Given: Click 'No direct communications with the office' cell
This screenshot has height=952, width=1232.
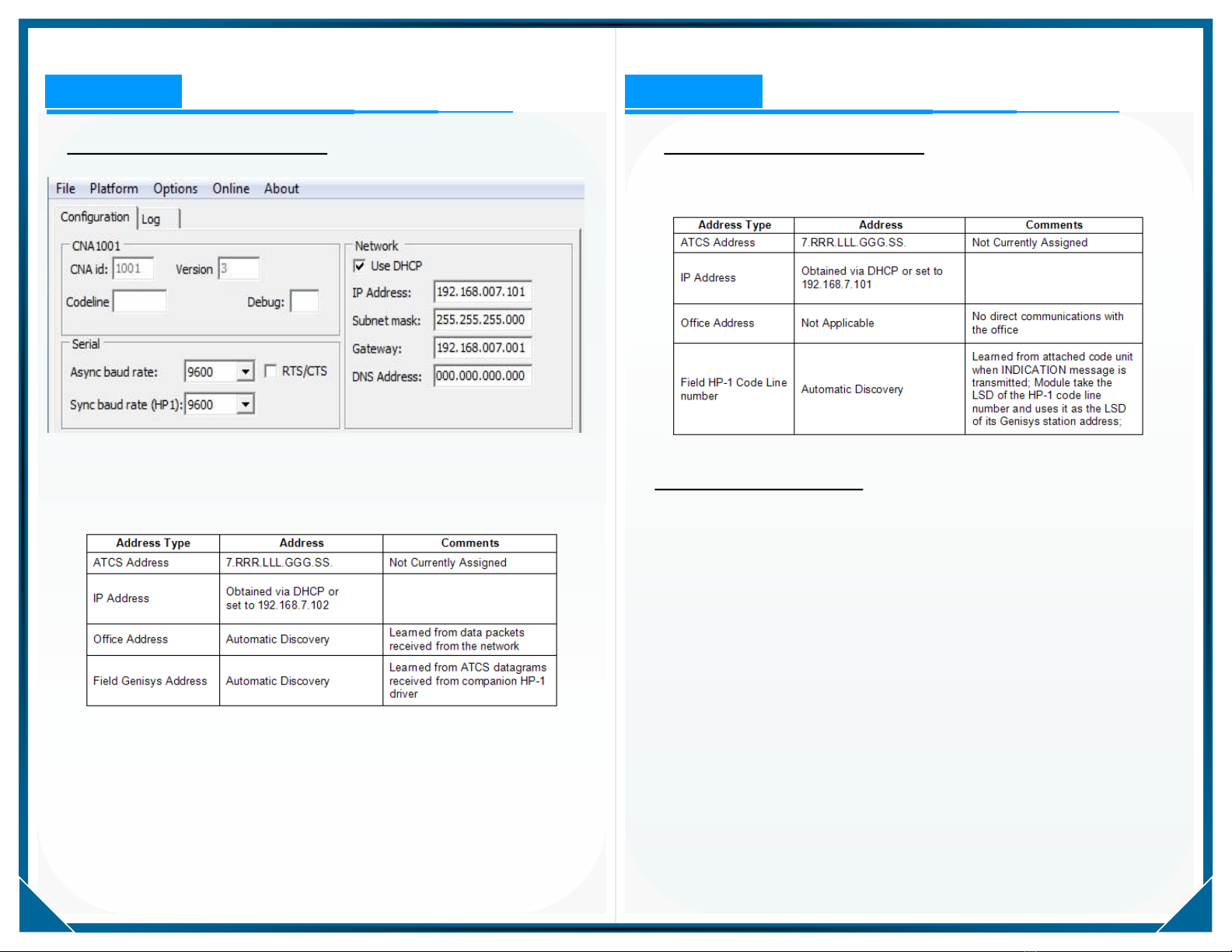Looking at the screenshot, I should (x=1053, y=323).
